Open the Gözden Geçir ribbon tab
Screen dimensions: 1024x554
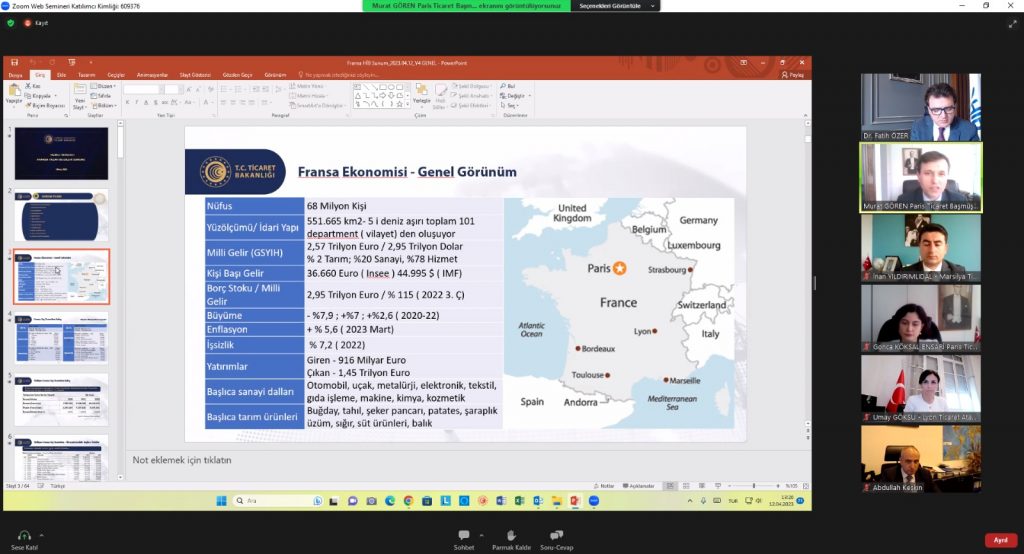point(237,75)
